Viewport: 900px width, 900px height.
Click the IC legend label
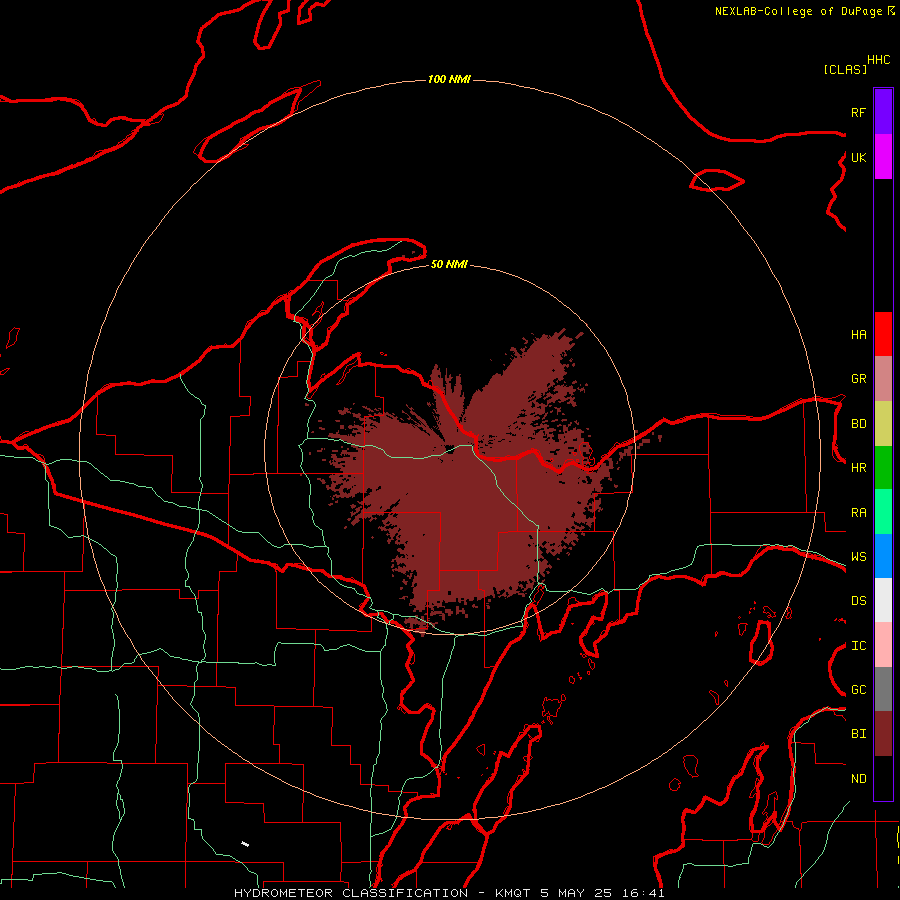pyautogui.click(x=858, y=645)
